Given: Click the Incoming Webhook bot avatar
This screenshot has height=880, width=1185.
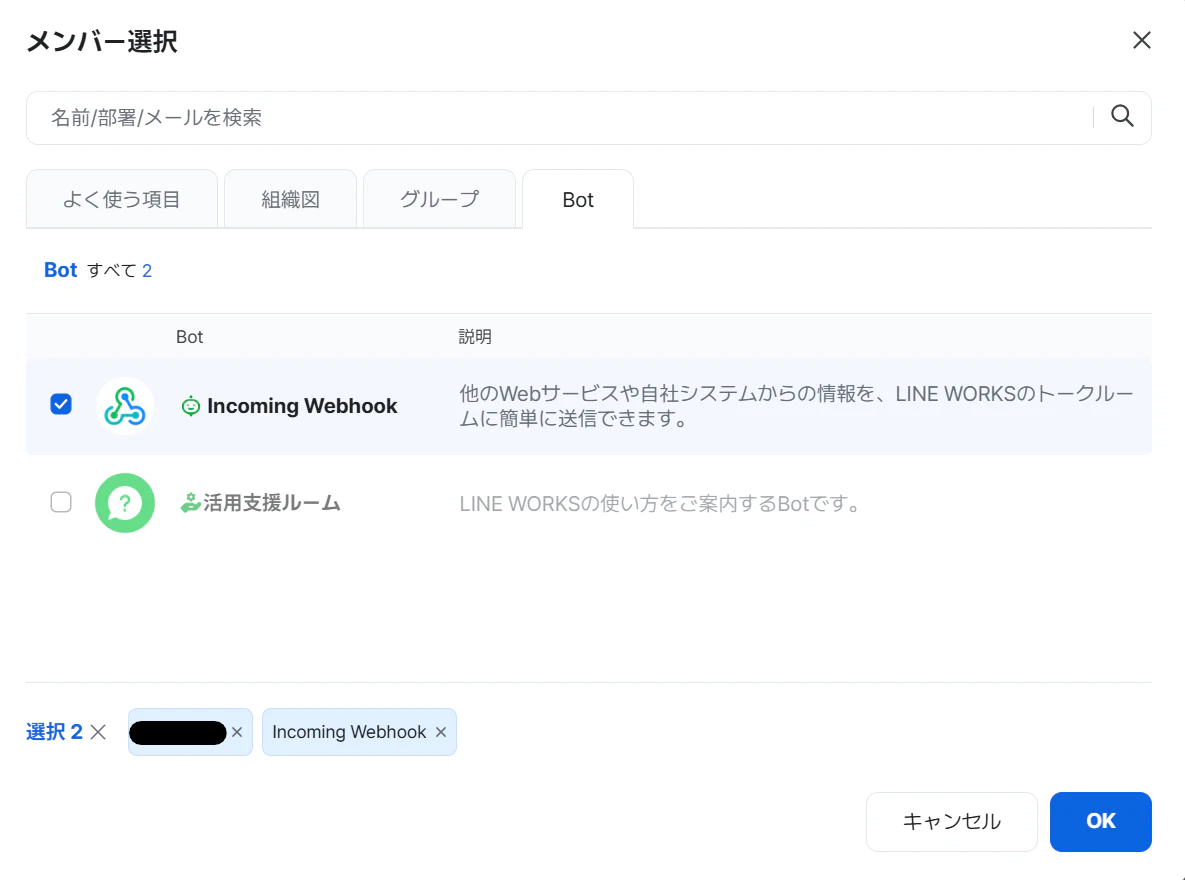Looking at the screenshot, I should coord(125,406).
